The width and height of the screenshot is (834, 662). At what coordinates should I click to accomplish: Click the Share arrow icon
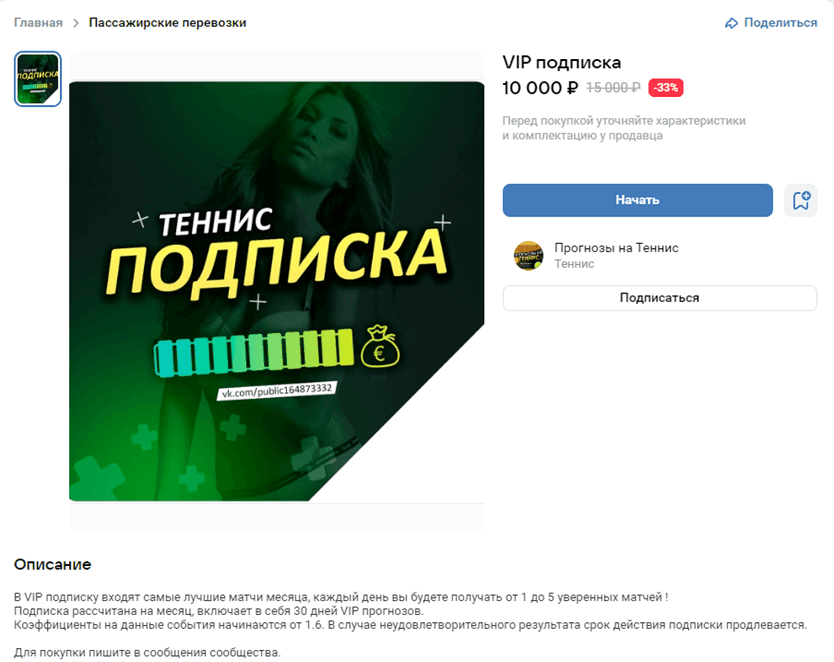[732, 23]
